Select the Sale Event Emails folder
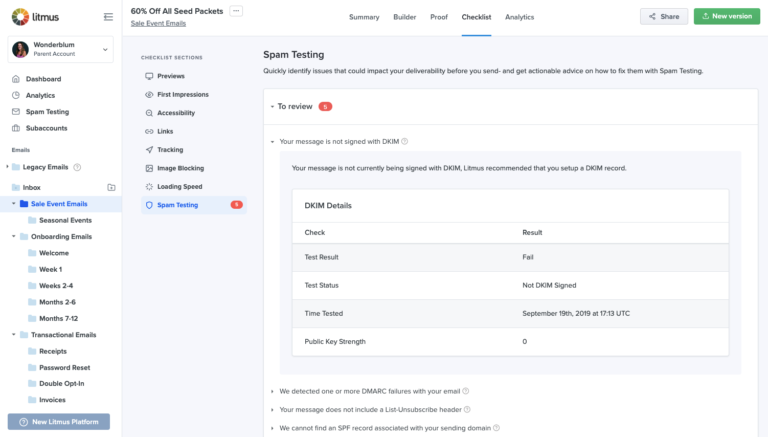The width and height of the screenshot is (768, 437). (59, 204)
